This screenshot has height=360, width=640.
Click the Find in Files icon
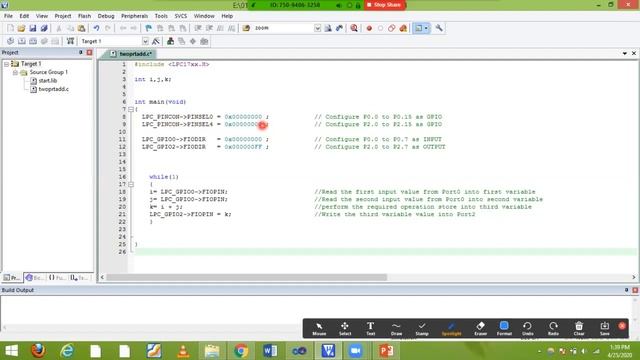pyautogui.click(x=246, y=28)
